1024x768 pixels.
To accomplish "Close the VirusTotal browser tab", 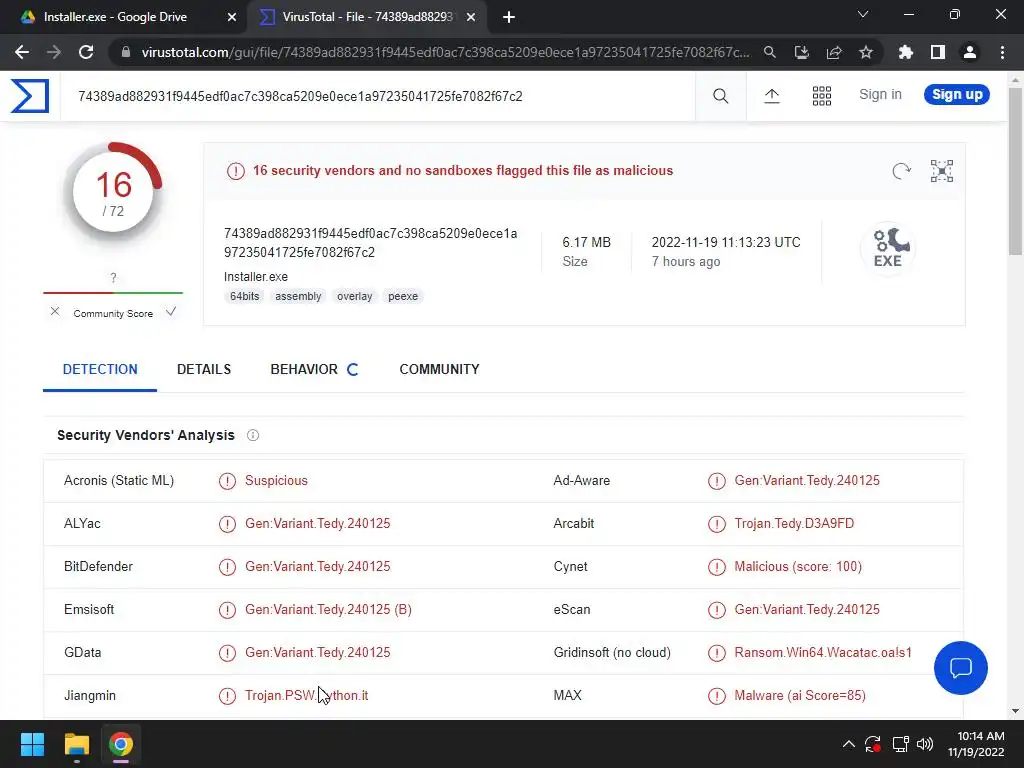I will click(471, 17).
